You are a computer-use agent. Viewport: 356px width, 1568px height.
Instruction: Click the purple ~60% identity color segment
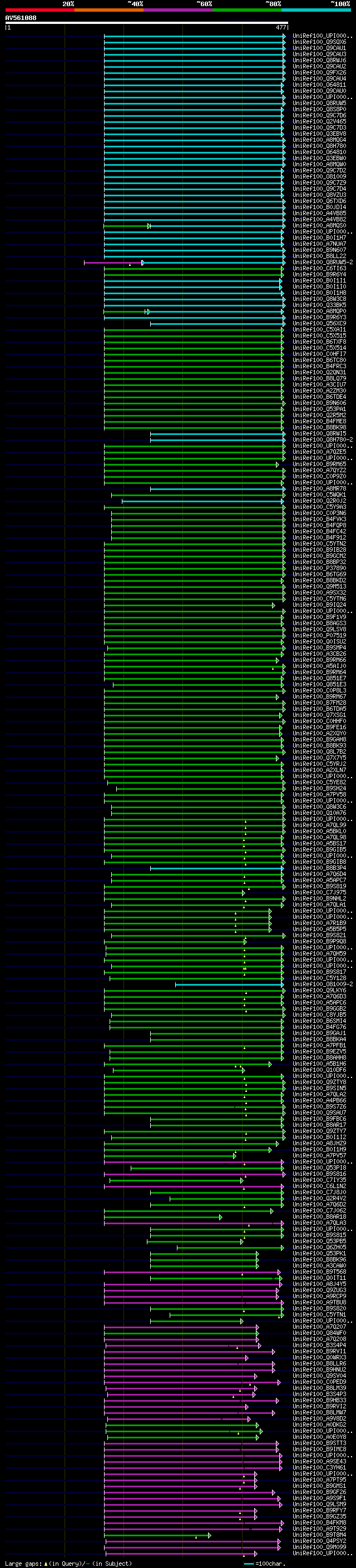click(179, 10)
